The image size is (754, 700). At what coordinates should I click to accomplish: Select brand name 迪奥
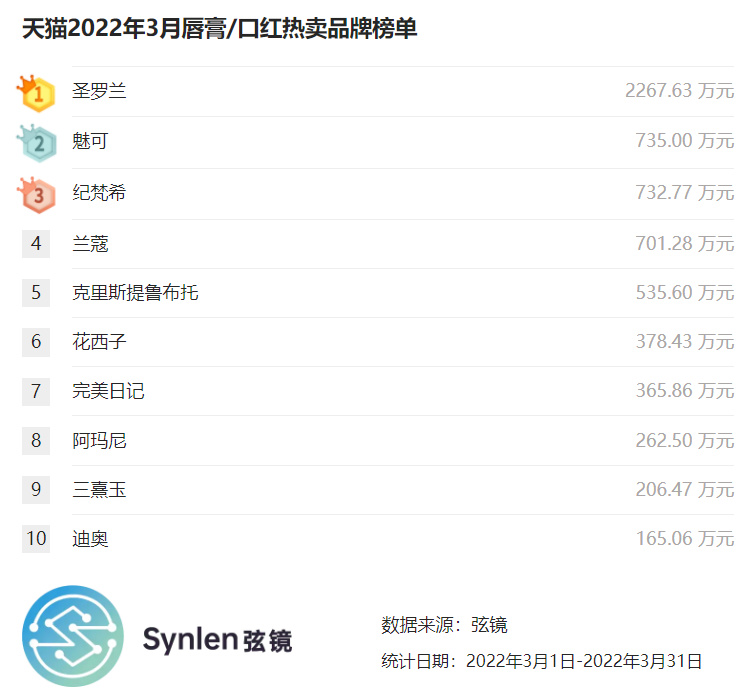tap(90, 539)
